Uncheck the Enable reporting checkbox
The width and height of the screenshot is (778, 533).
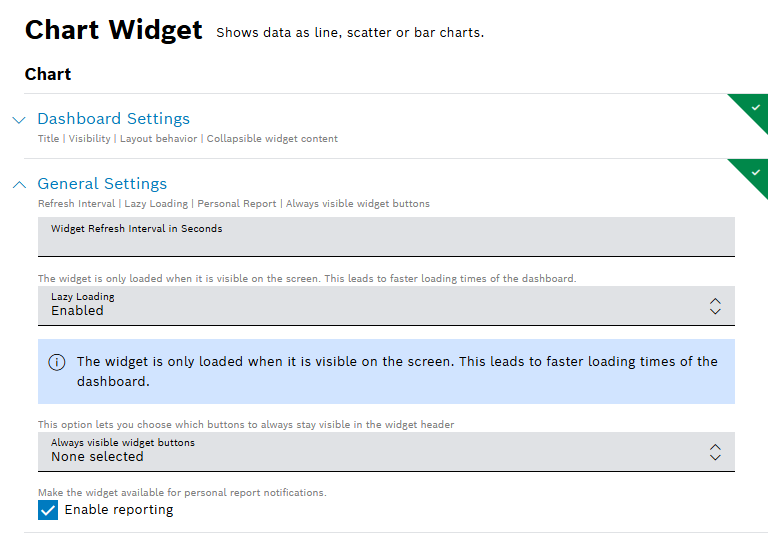(x=48, y=510)
